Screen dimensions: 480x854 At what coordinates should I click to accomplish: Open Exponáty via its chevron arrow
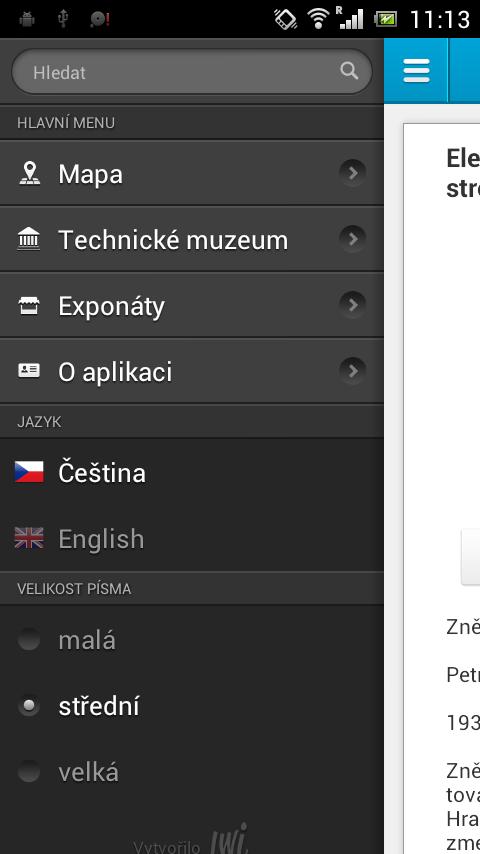point(352,304)
